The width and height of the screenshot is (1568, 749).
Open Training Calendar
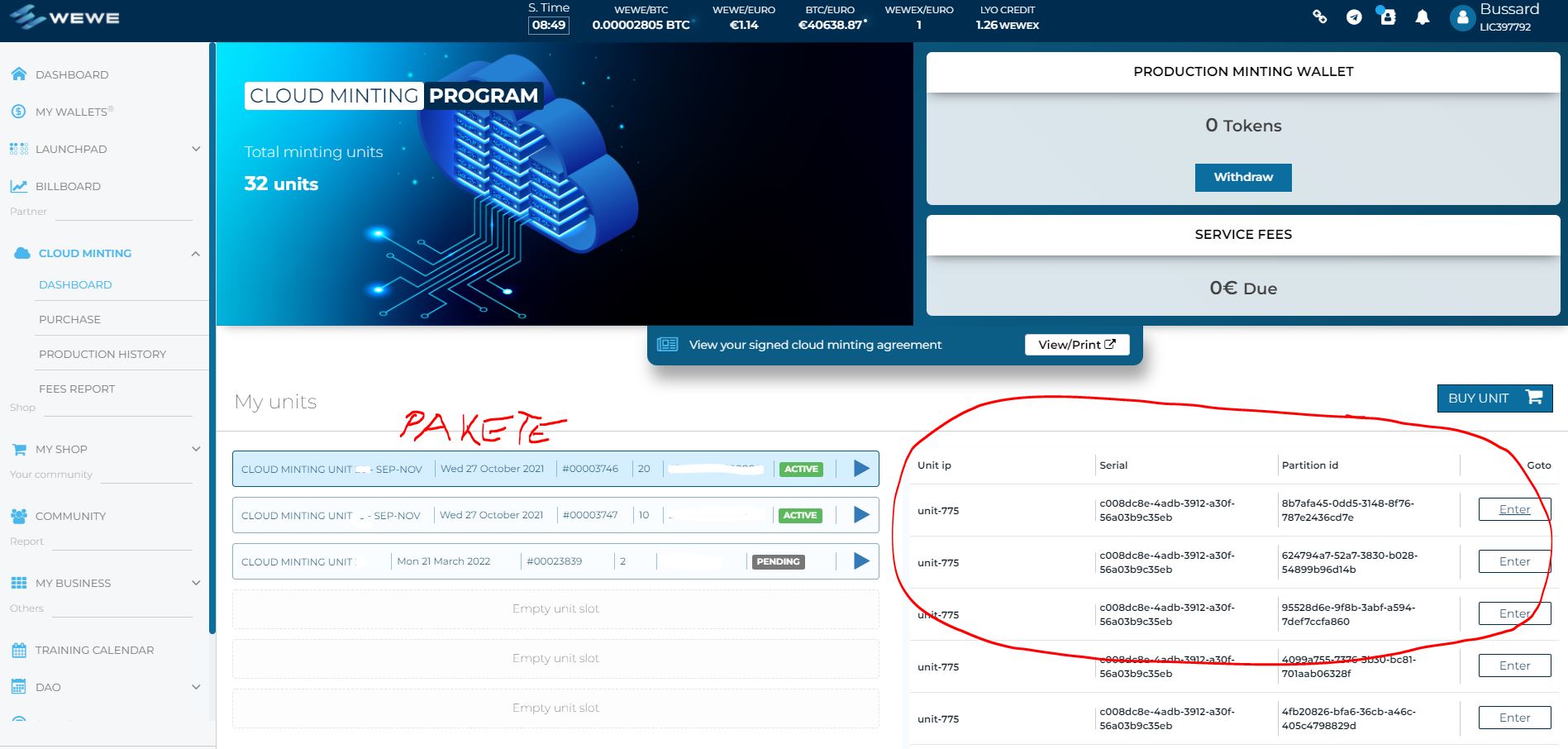coord(94,650)
